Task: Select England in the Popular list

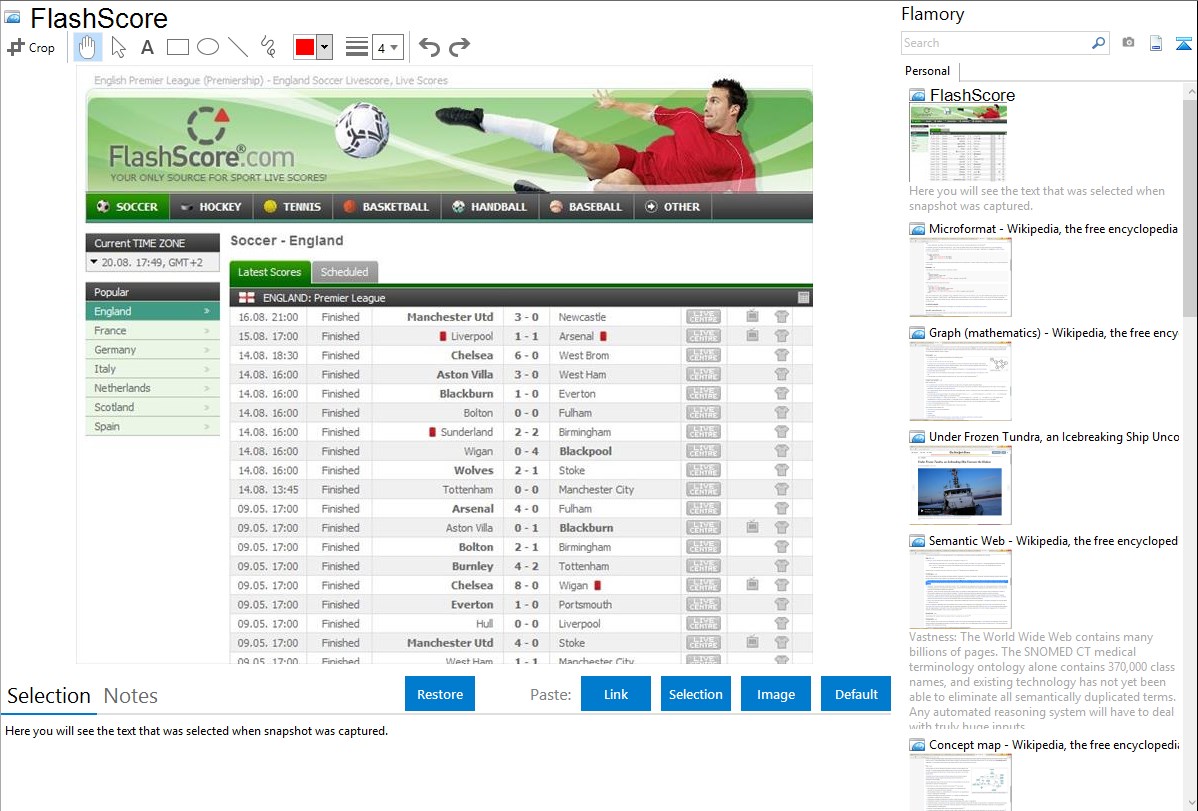Action: click(153, 311)
